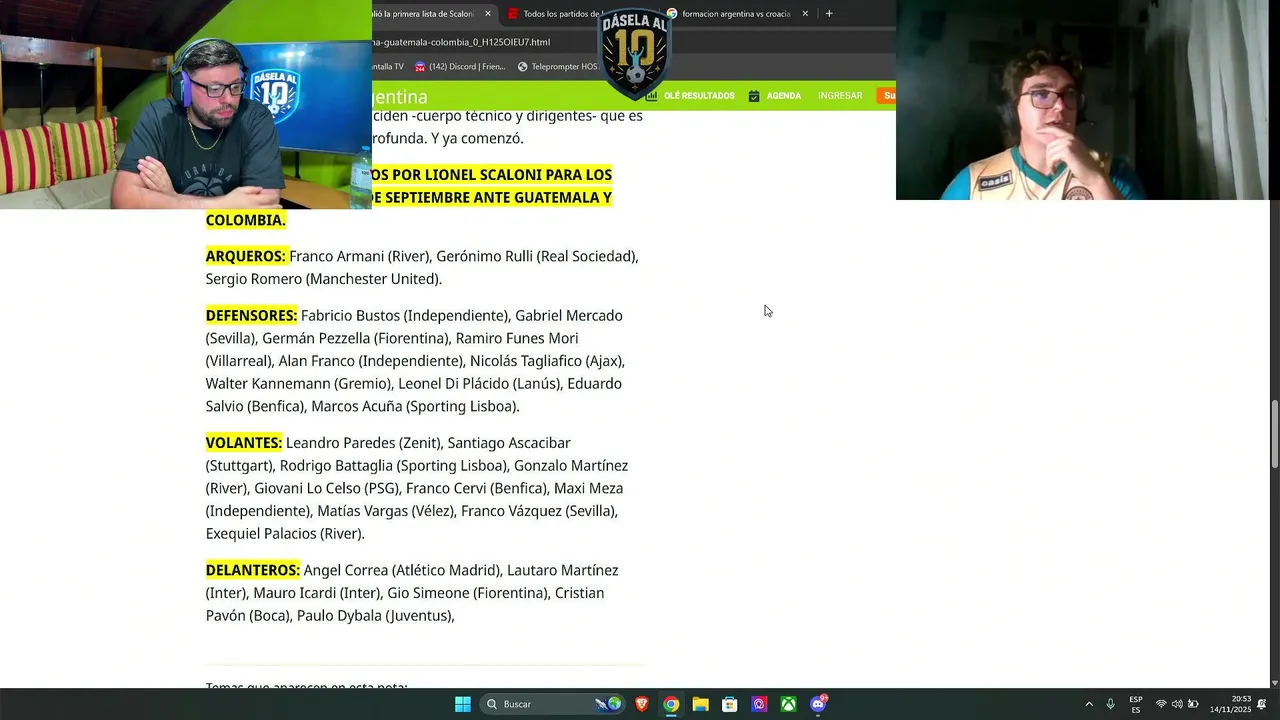
Task: Switch the ESP ES keyboard language
Action: coord(1136,704)
